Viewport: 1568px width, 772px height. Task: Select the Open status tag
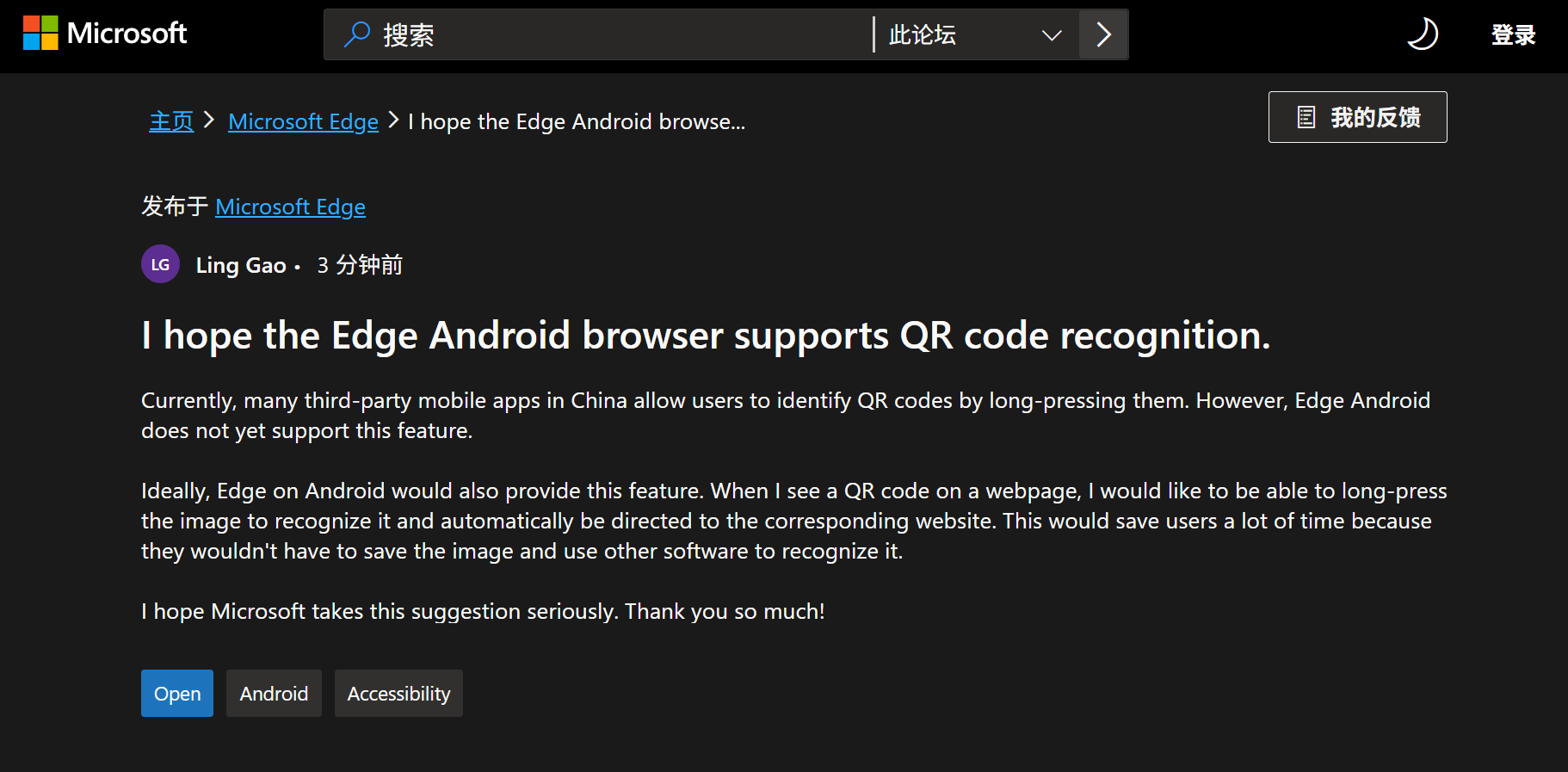pyautogui.click(x=177, y=693)
